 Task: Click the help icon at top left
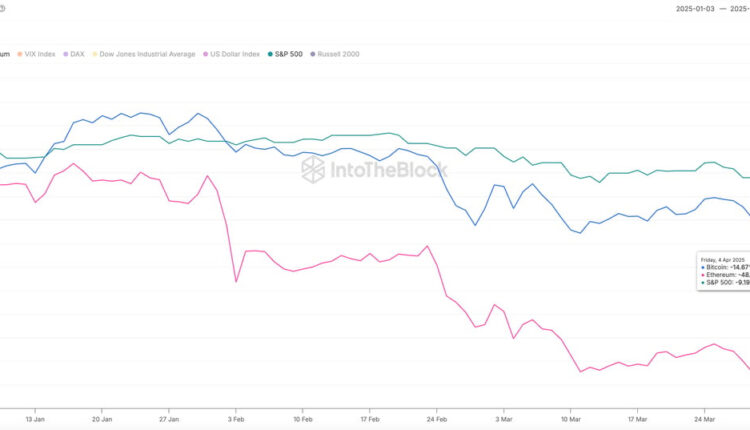pyautogui.click(x=4, y=7)
